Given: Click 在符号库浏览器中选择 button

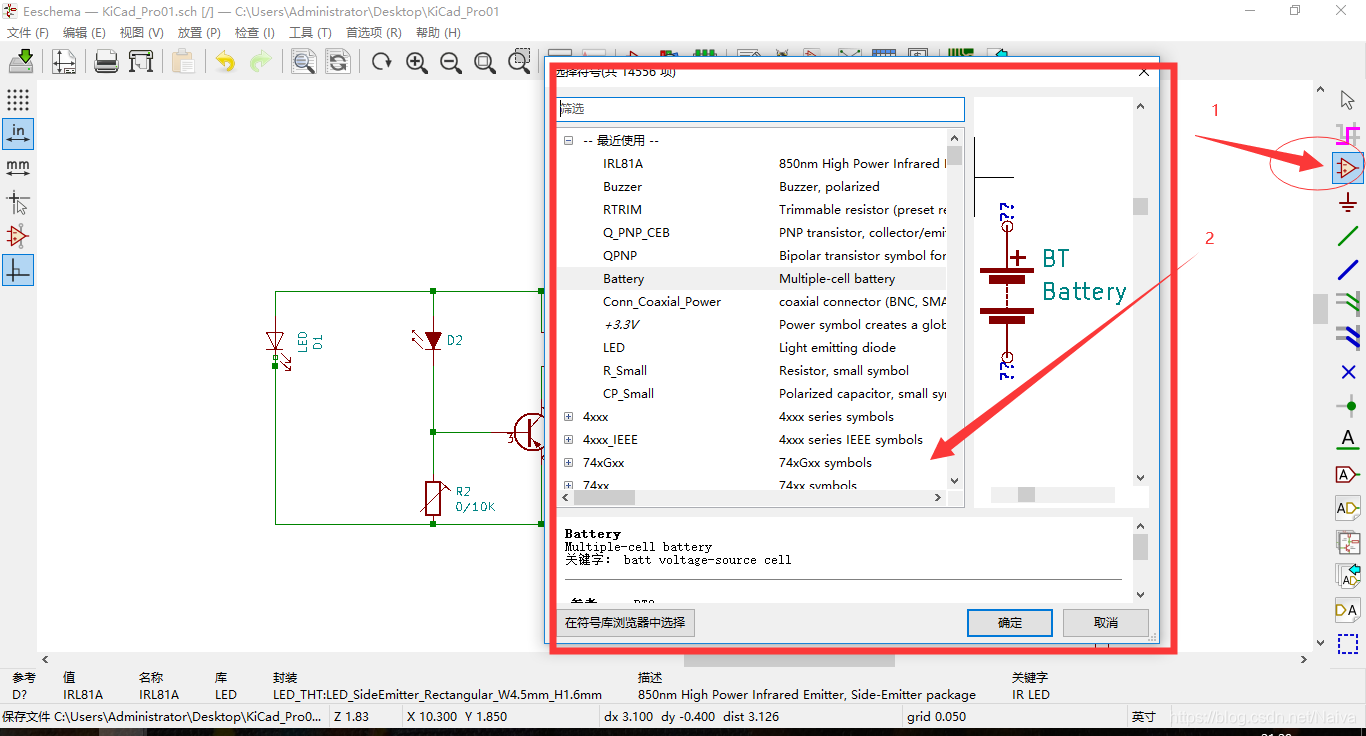Looking at the screenshot, I should click(x=625, y=622).
